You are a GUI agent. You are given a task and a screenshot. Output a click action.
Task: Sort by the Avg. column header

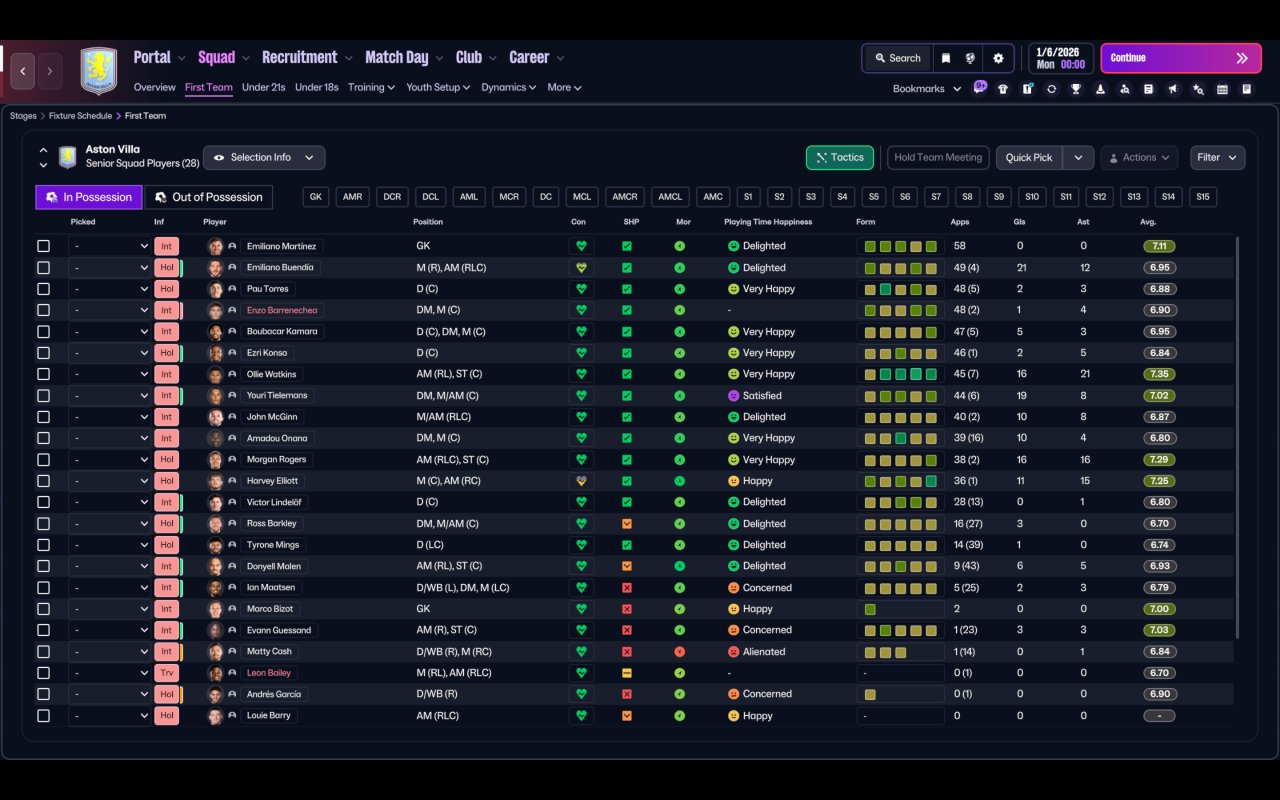tap(1148, 222)
